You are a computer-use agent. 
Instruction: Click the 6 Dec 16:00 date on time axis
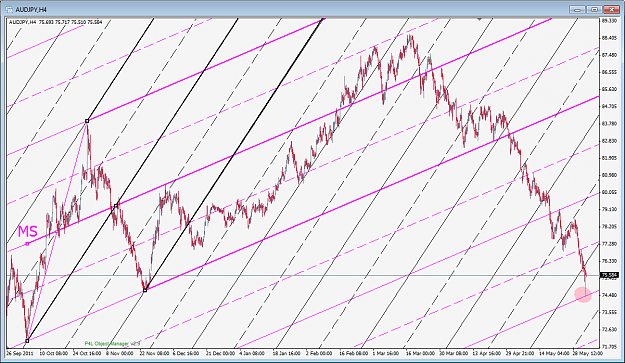tap(187, 353)
